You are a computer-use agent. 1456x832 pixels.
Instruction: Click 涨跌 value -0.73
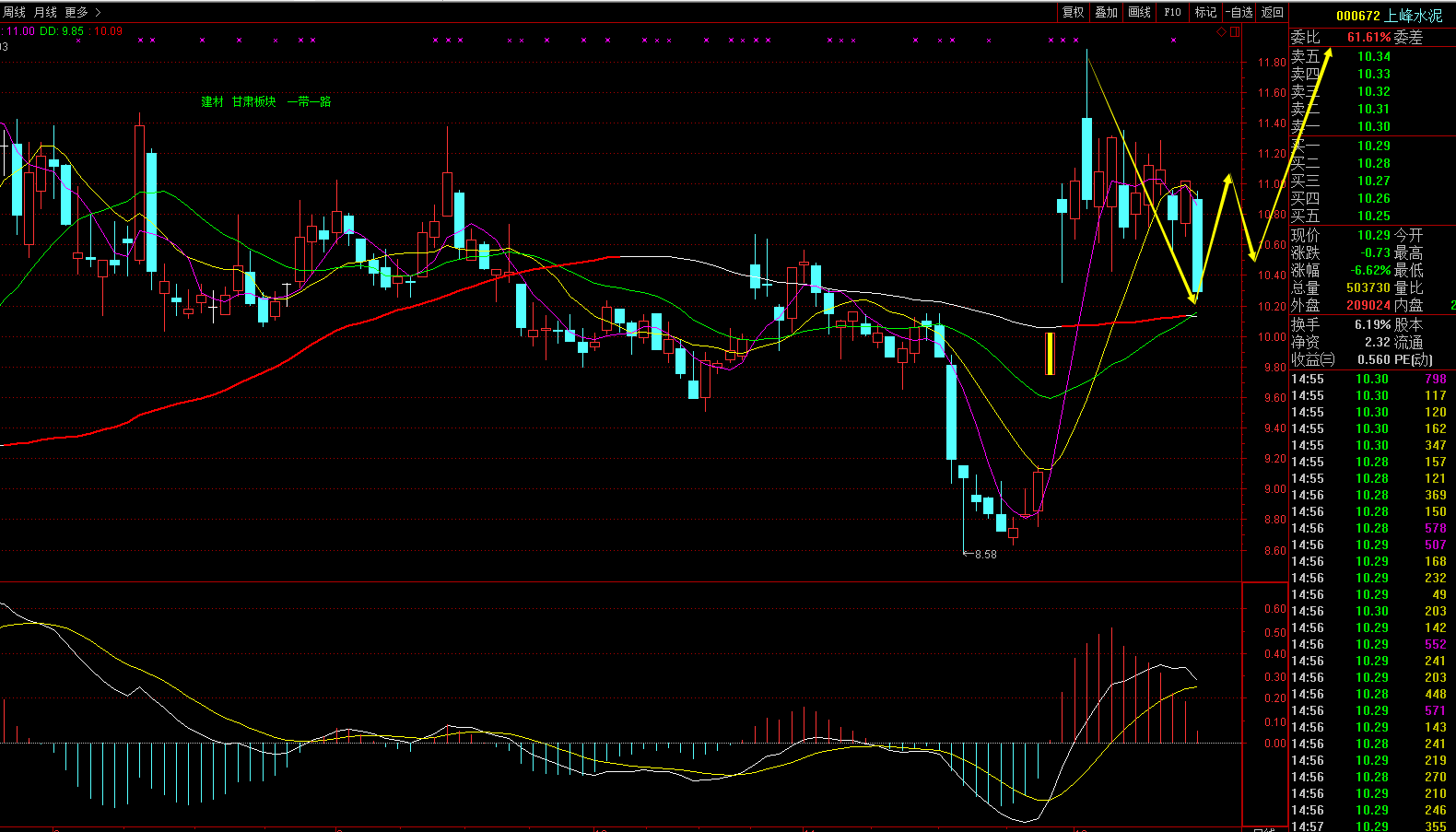pos(1376,253)
